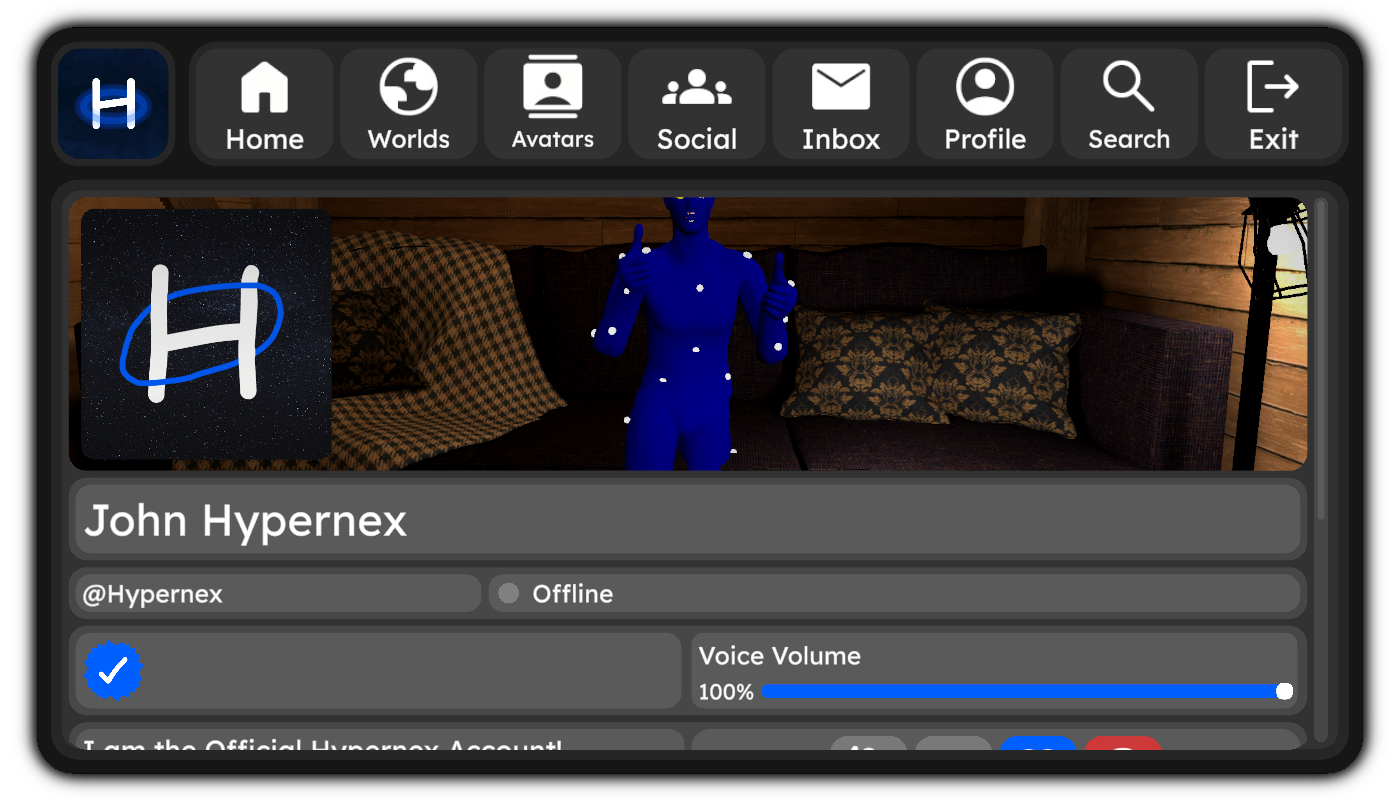This screenshot has height=800, width=1400.
Task: Open the Worlds browser
Action: [x=408, y=105]
